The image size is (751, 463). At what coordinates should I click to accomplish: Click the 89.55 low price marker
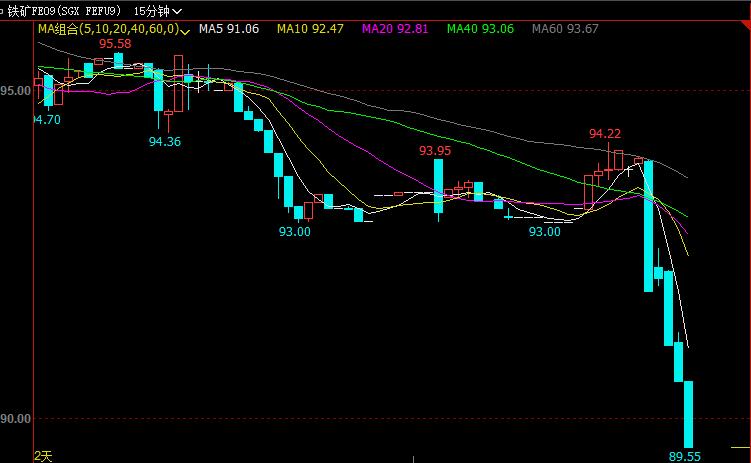pos(684,456)
